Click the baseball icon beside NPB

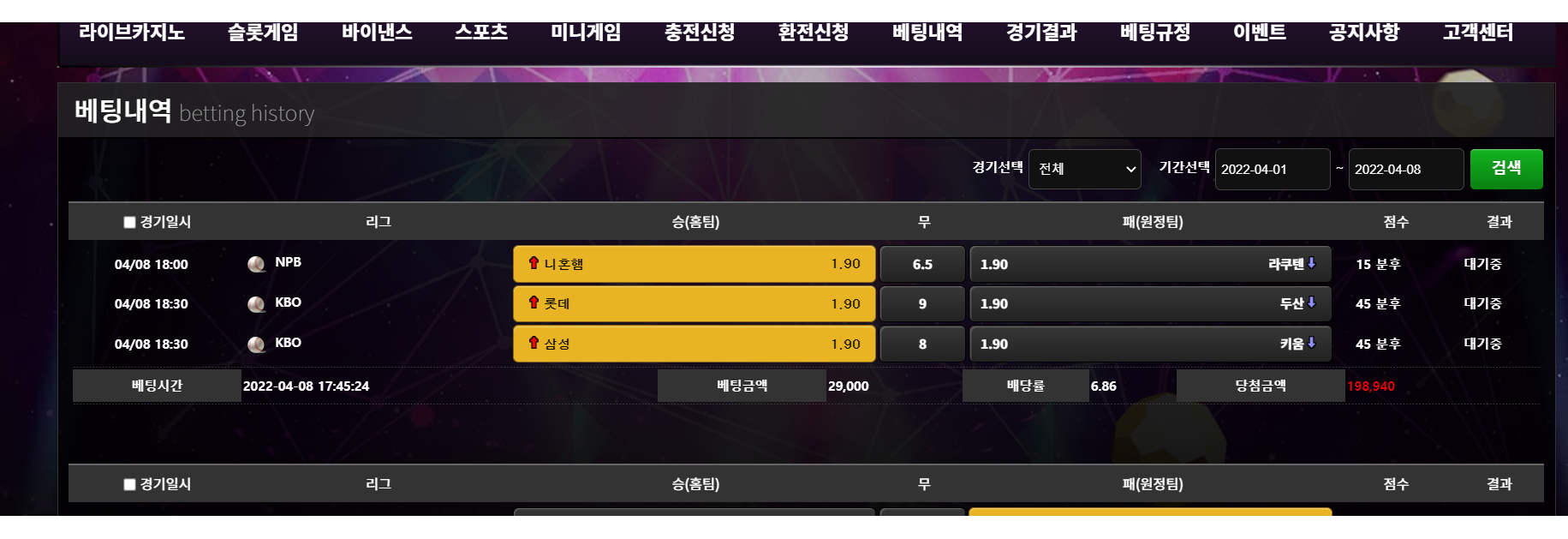[x=256, y=264]
